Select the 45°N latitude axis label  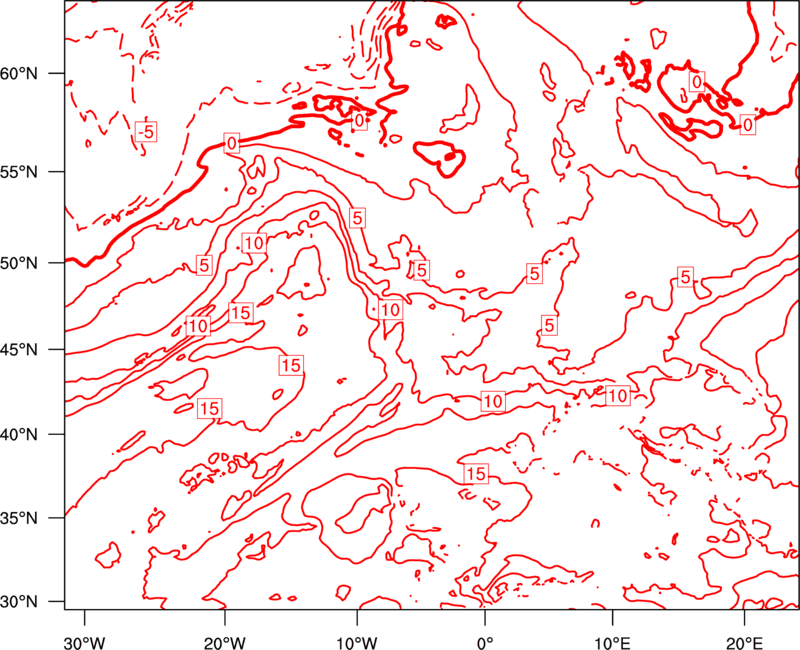(19, 350)
